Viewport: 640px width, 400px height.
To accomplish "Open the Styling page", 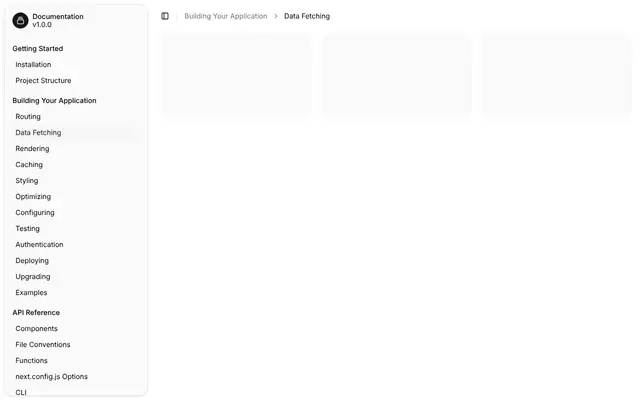I will click(x=76, y=180).
